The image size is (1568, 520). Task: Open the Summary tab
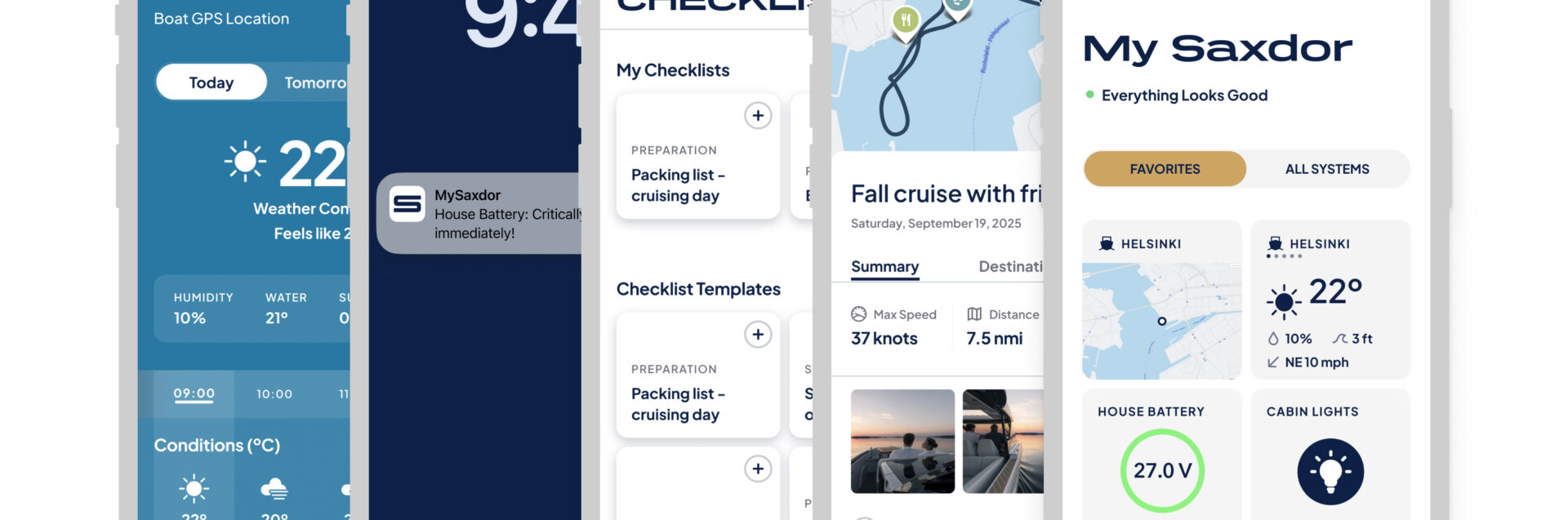click(884, 267)
